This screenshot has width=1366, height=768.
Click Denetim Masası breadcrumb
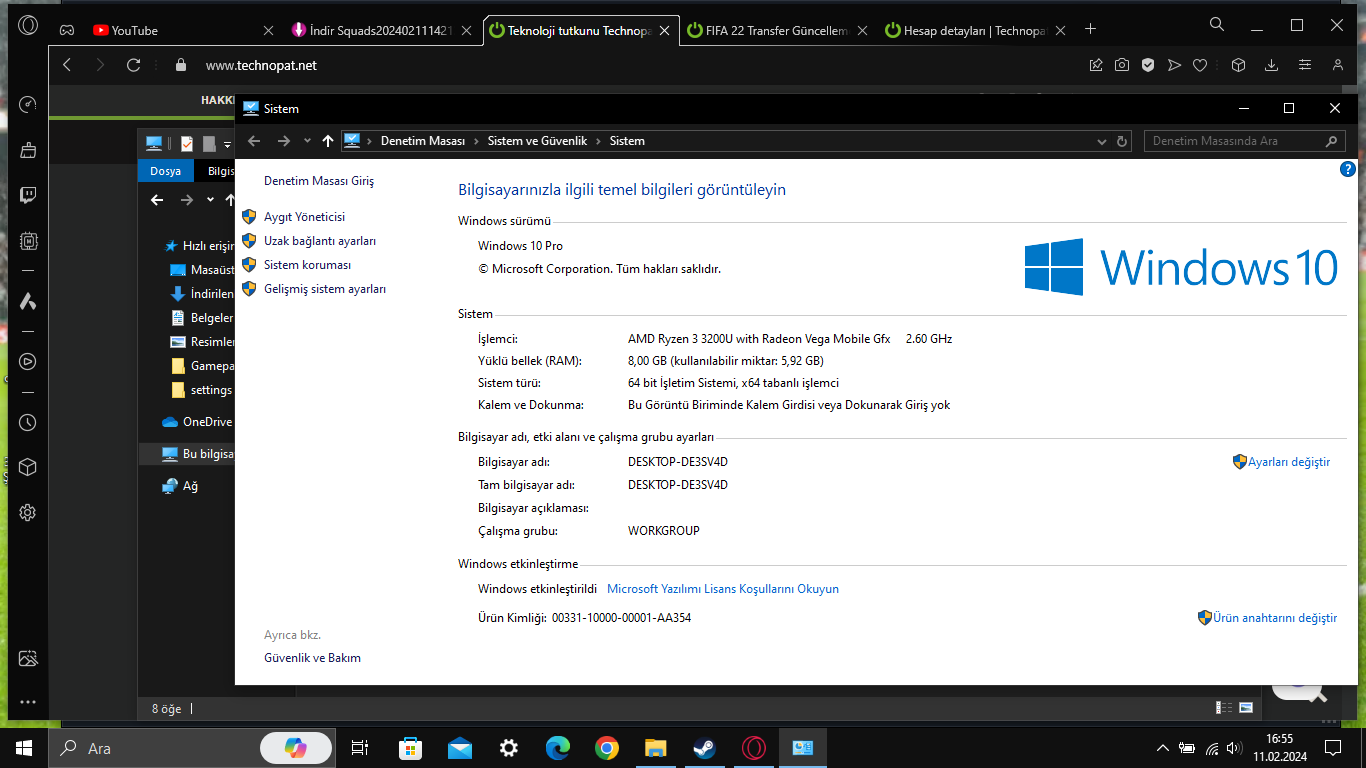[x=423, y=141]
